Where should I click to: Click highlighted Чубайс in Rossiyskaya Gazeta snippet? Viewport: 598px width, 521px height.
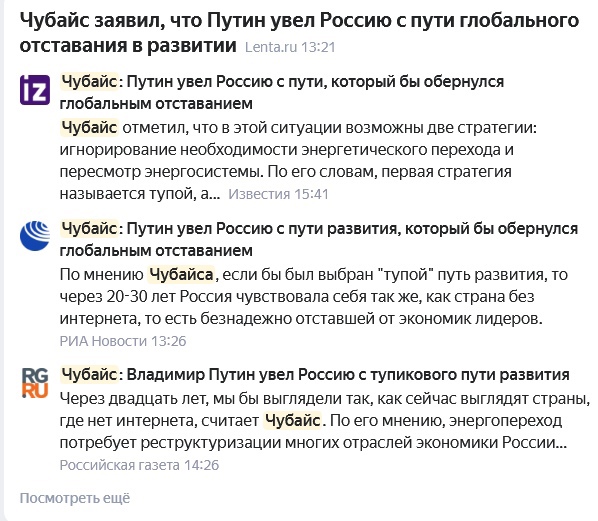[x=293, y=421]
